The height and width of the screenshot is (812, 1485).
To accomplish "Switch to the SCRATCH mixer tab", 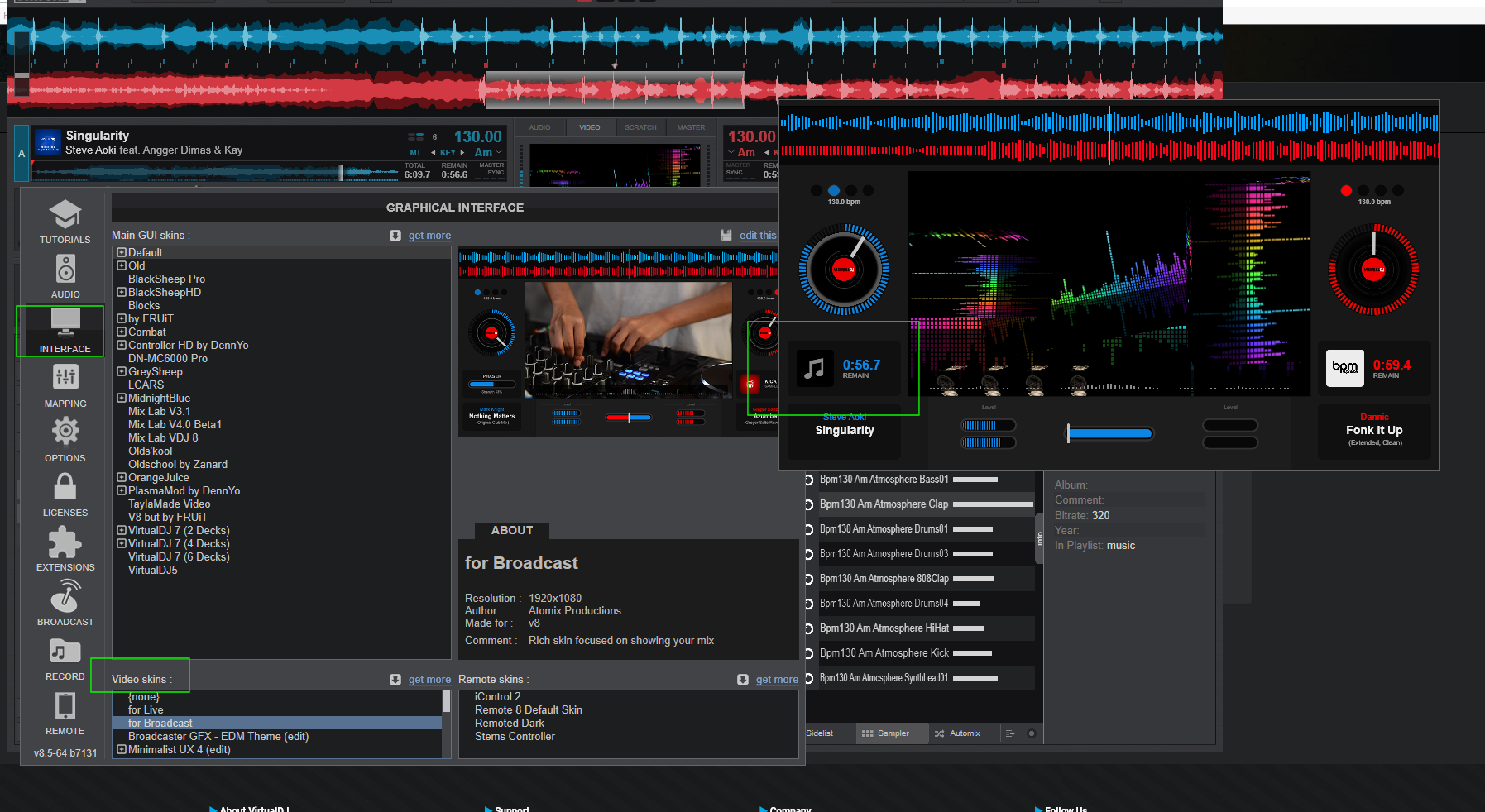I will click(640, 128).
